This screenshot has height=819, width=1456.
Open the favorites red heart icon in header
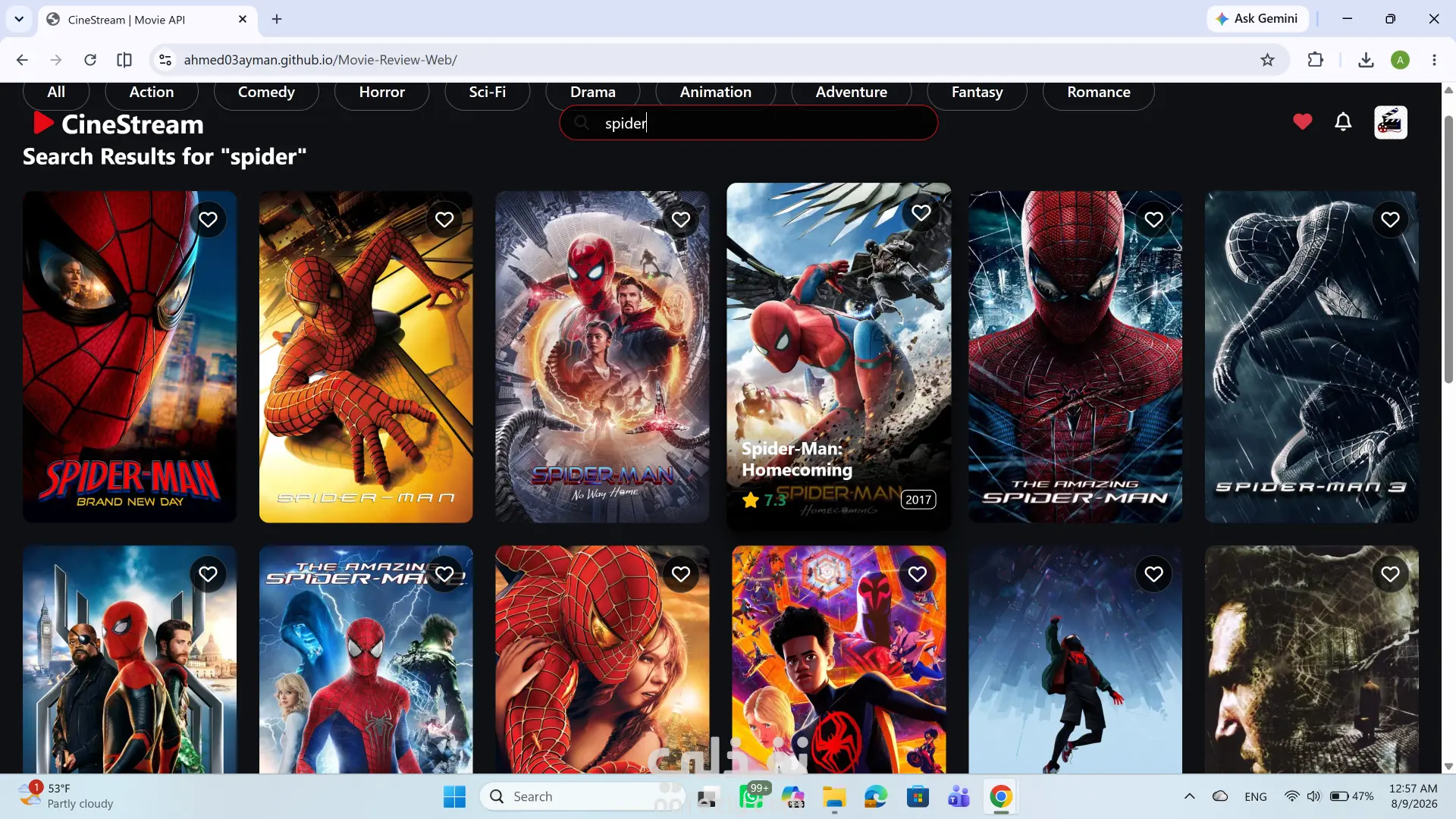coord(1303,121)
